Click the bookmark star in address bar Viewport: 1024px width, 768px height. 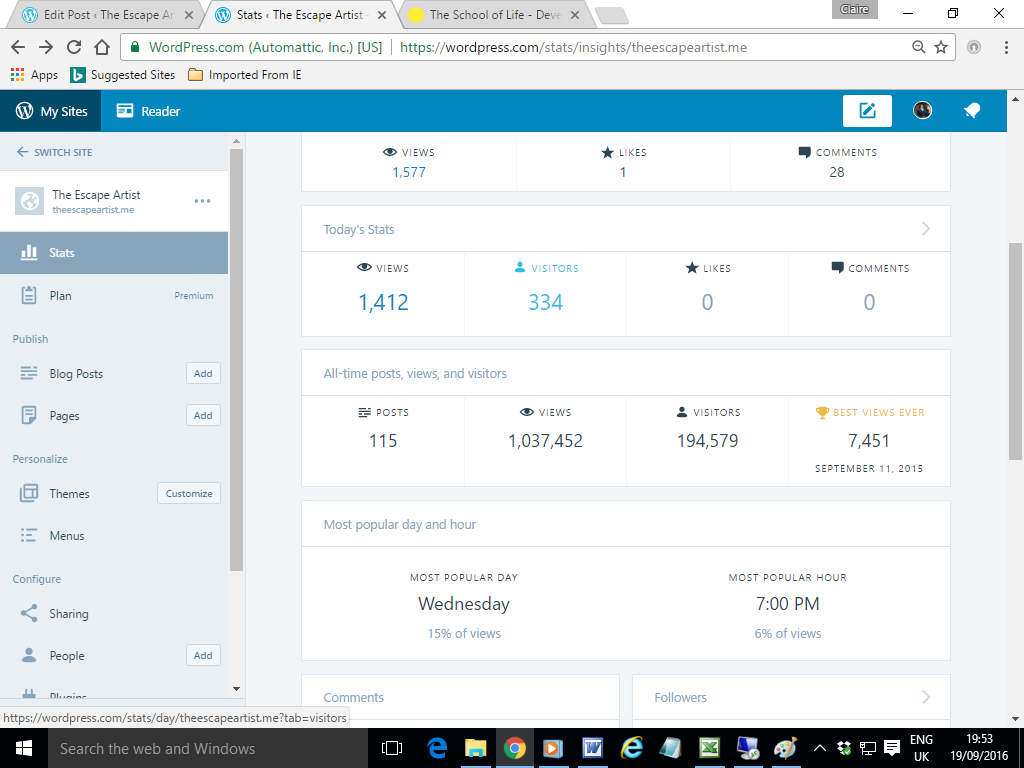940,47
